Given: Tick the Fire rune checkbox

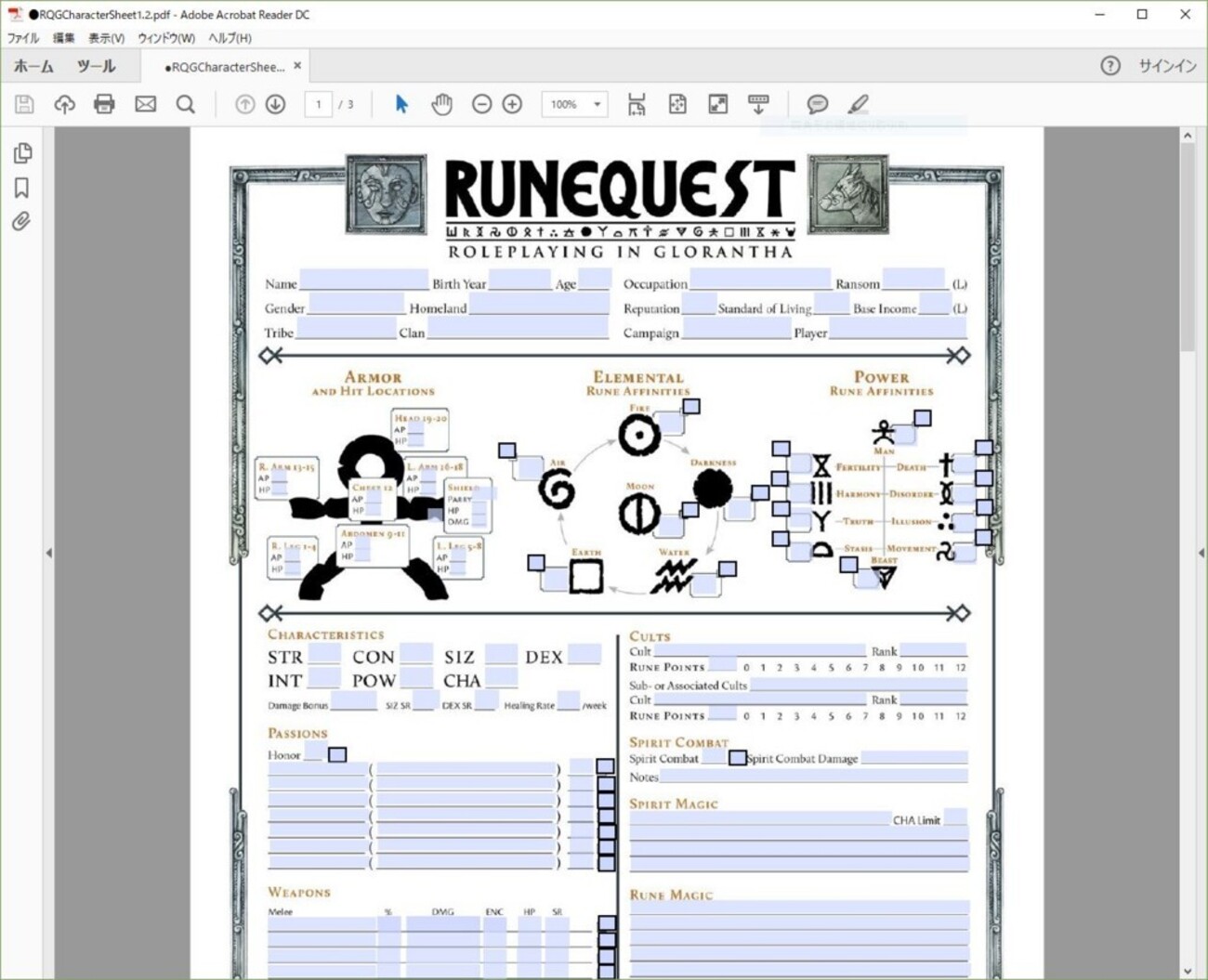Looking at the screenshot, I should pos(691,406).
